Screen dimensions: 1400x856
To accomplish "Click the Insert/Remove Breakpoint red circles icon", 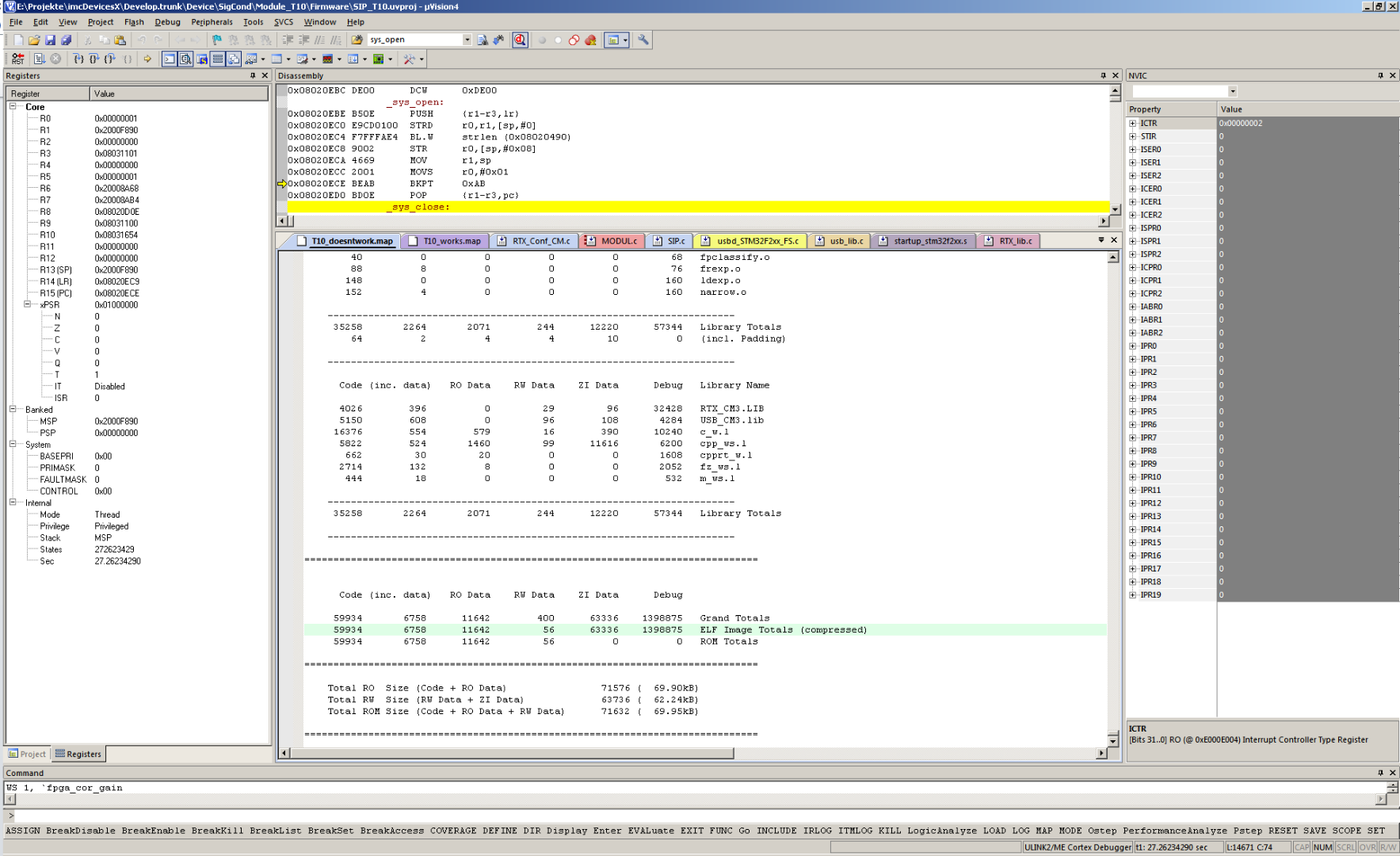I will point(574,40).
